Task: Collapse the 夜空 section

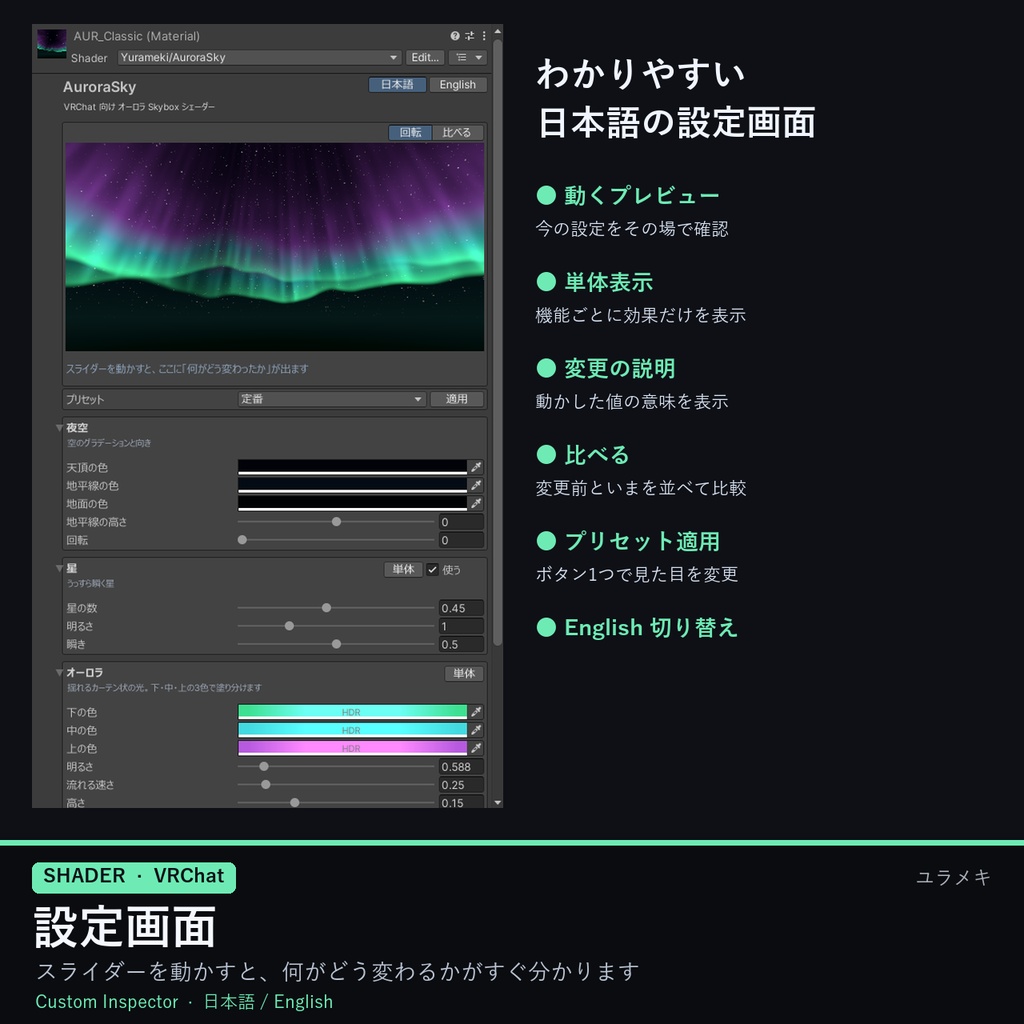Action: click(59, 428)
